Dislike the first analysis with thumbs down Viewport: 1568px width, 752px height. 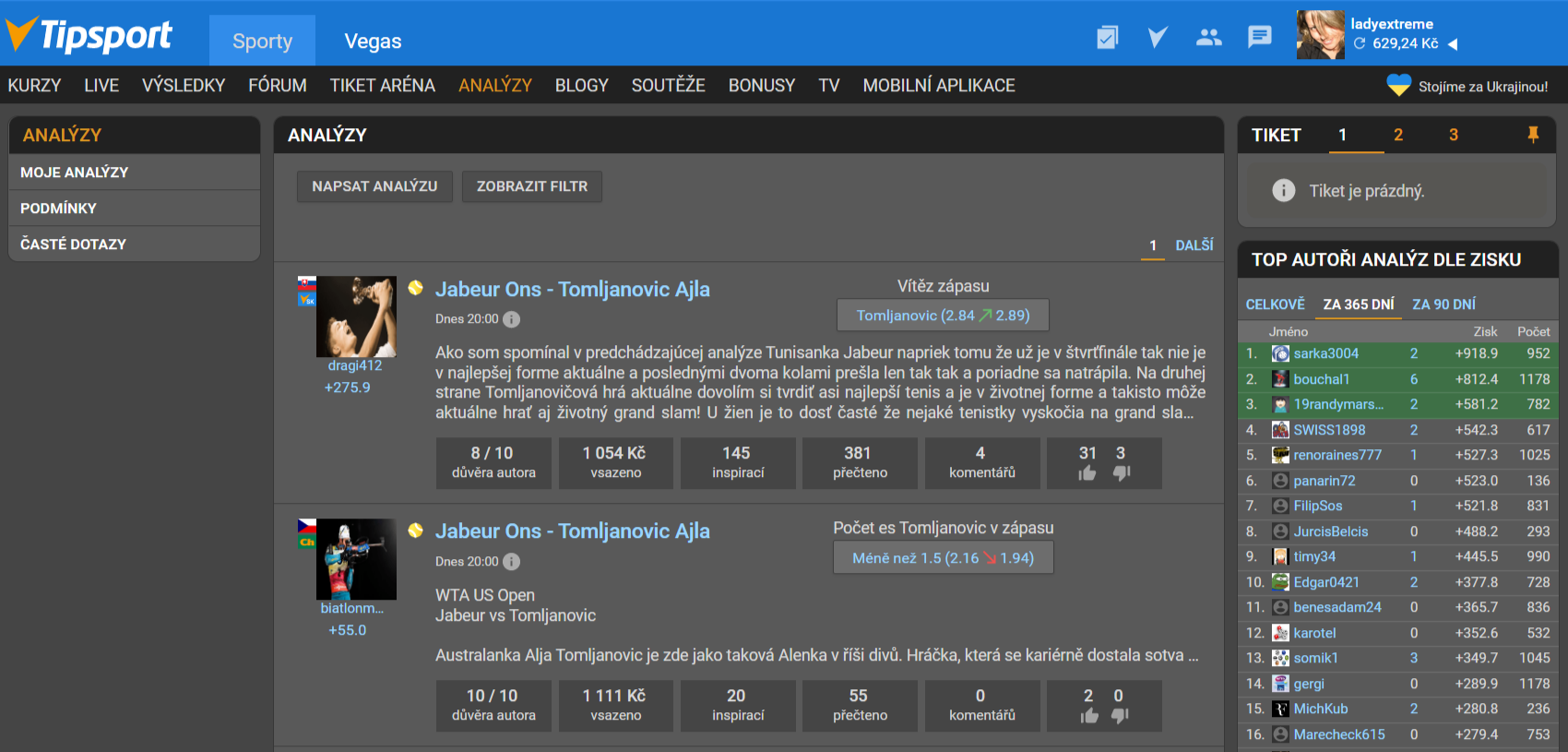coord(1122,472)
